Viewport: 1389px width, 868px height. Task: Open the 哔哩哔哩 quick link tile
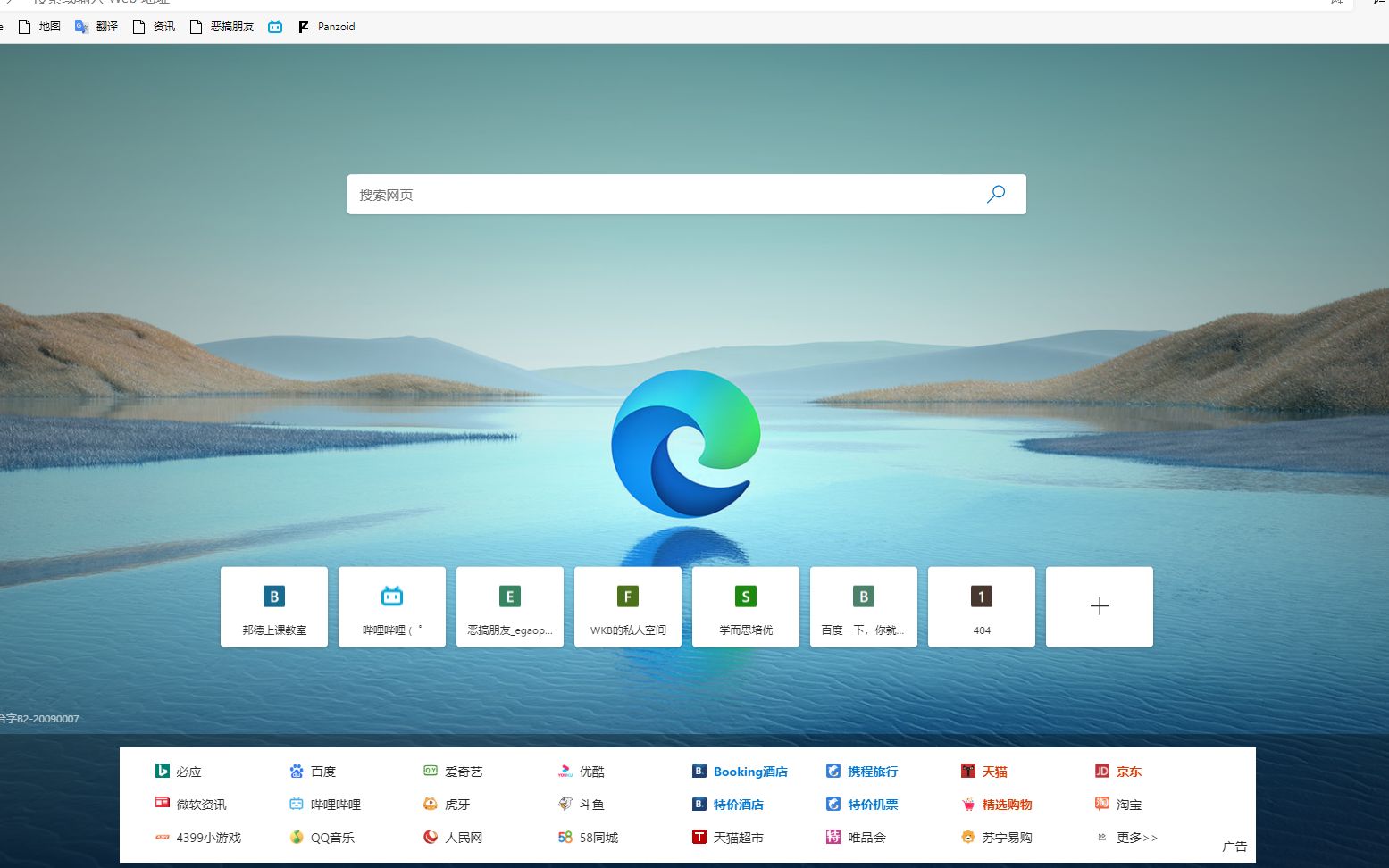pyautogui.click(x=392, y=606)
